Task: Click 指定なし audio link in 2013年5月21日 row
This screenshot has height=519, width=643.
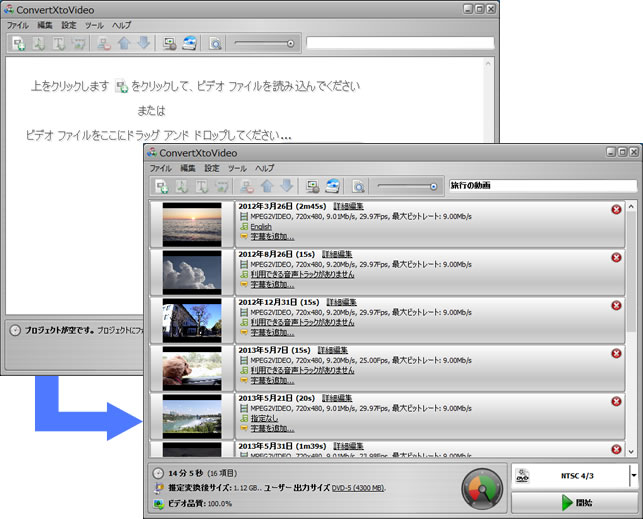Action: point(264,419)
